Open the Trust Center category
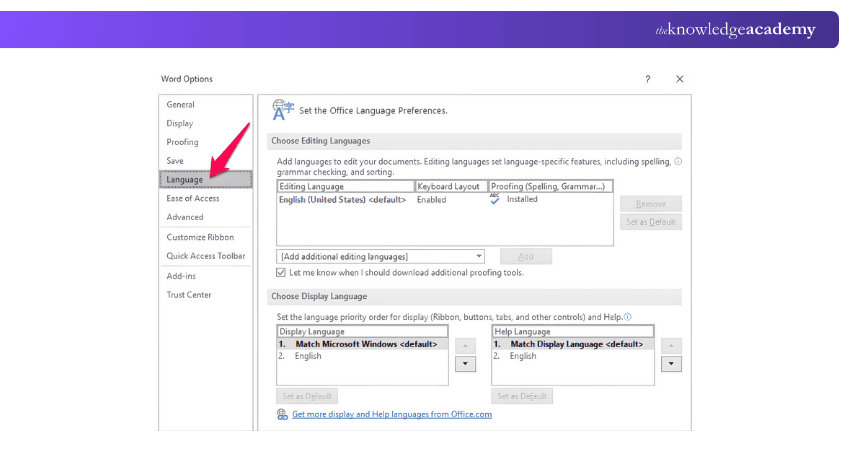Image resolution: width=850 pixels, height=450 pixels. pyautogui.click(x=189, y=295)
